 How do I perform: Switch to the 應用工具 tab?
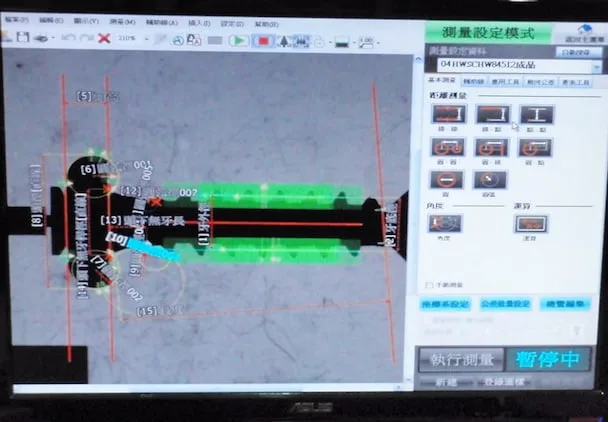click(x=505, y=82)
